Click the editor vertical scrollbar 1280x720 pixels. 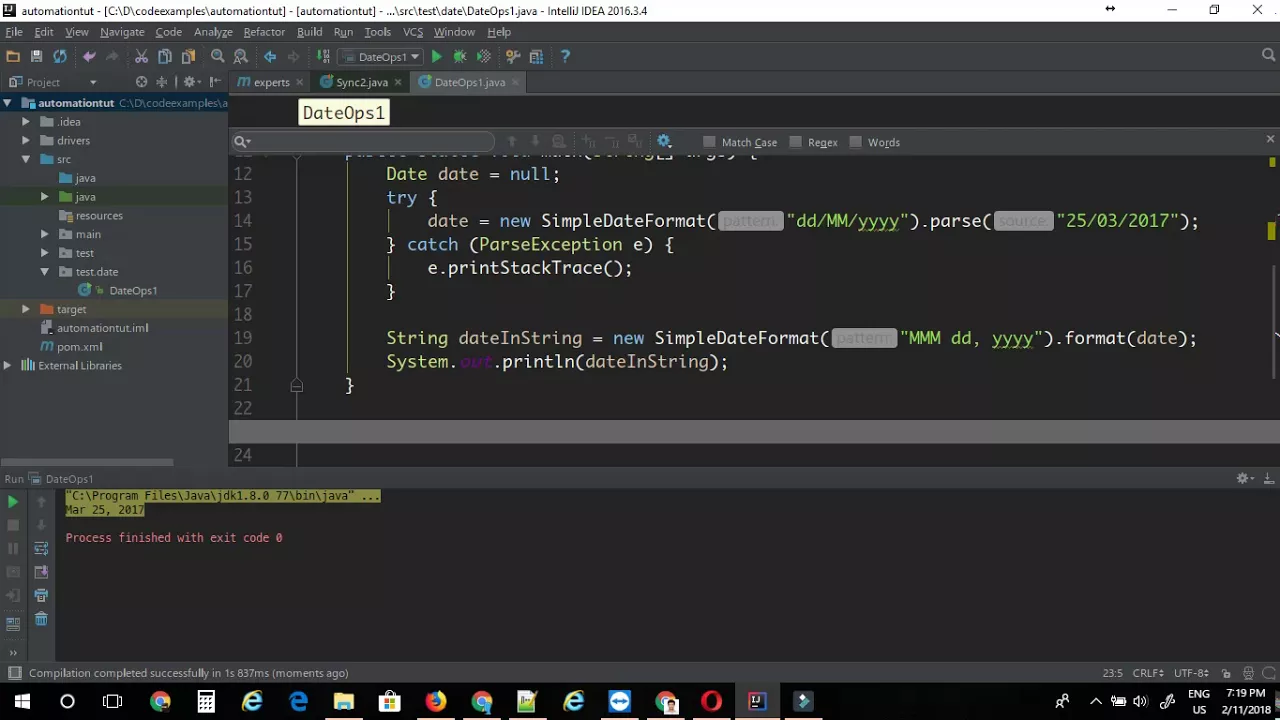1275,322
